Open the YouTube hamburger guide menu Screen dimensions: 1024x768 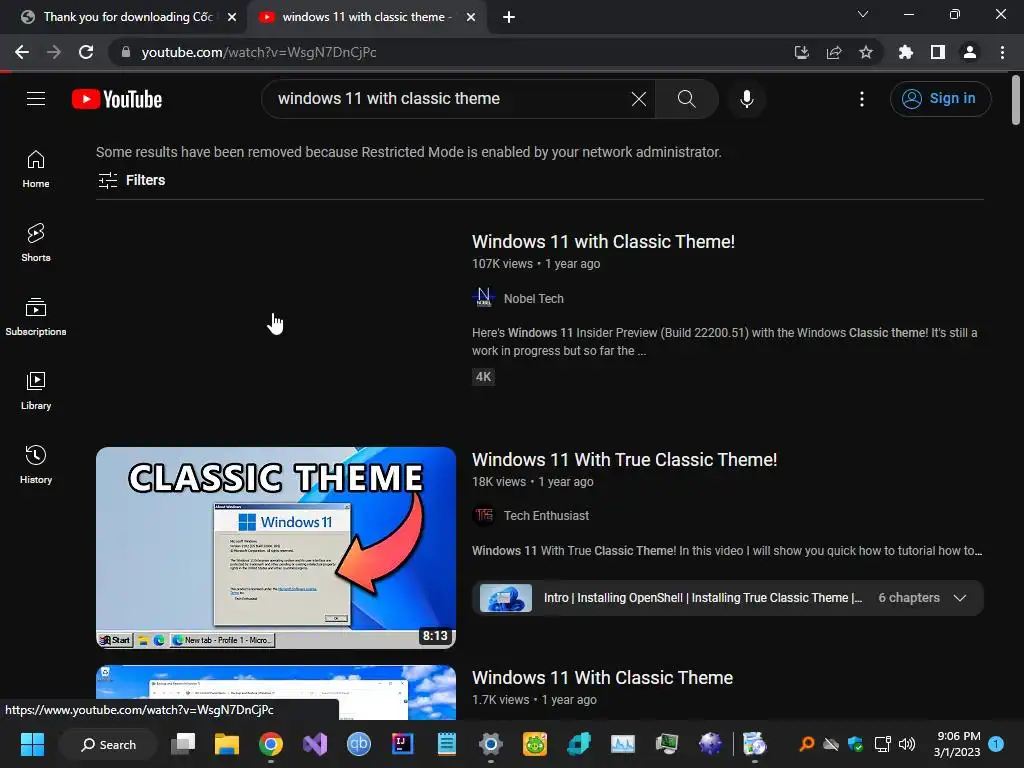(36, 99)
